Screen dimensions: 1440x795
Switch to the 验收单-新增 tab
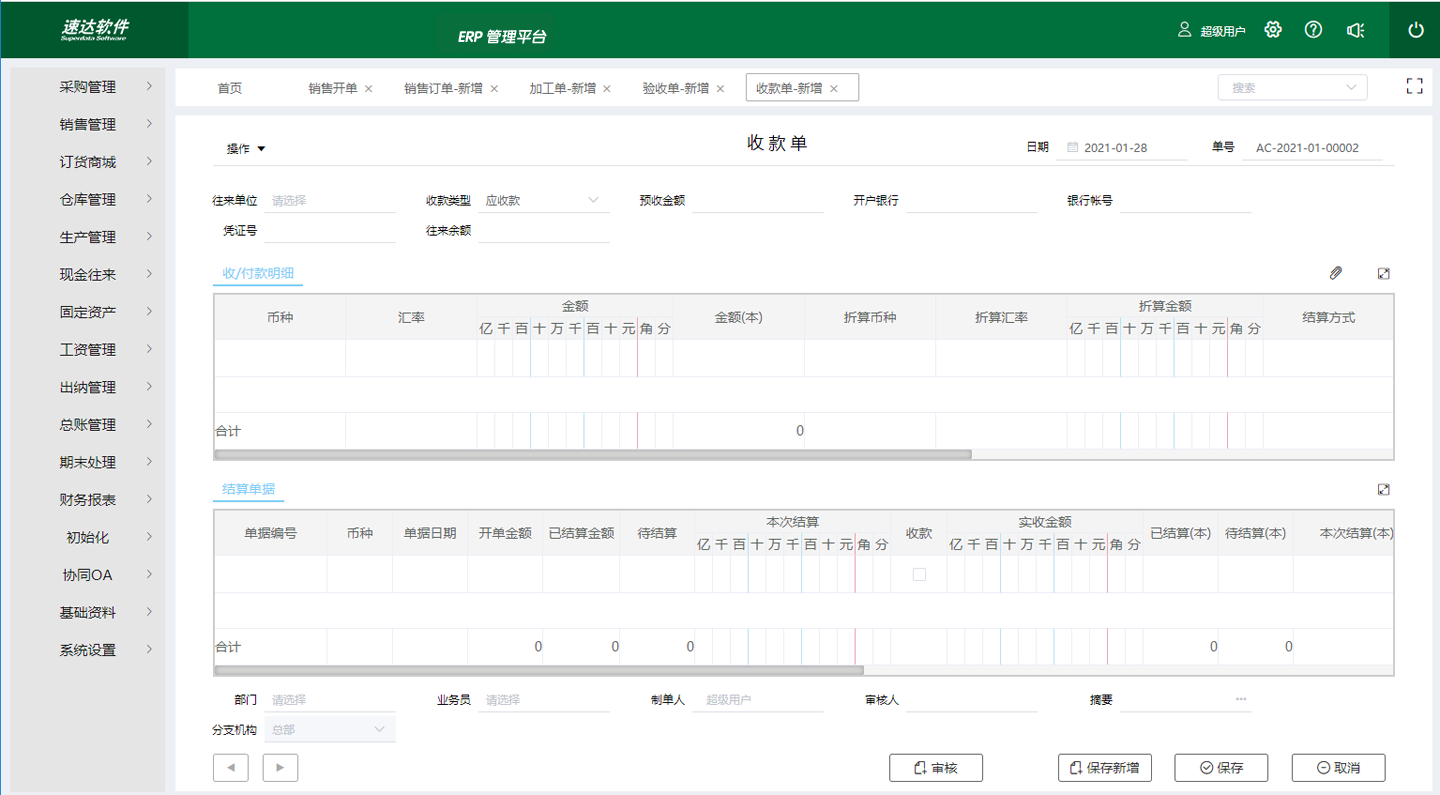click(x=675, y=88)
